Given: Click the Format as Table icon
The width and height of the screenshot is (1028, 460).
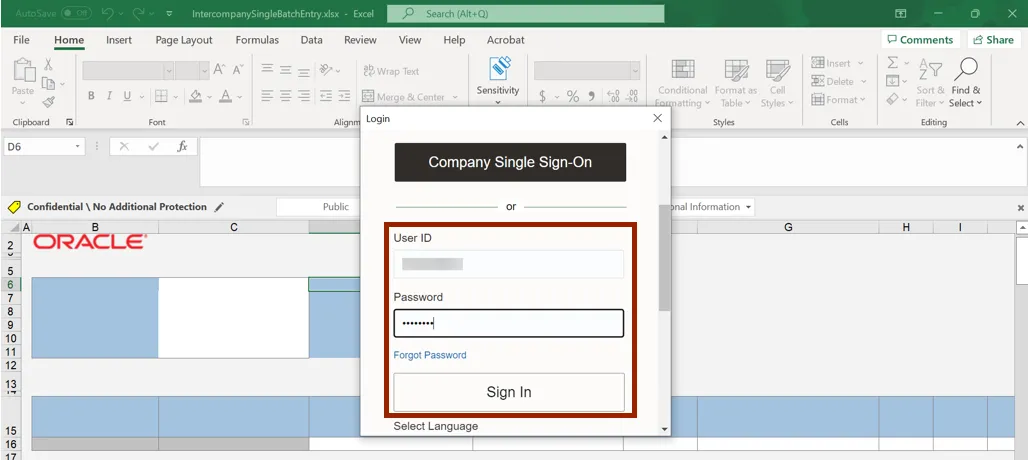Looking at the screenshot, I should (x=736, y=70).
